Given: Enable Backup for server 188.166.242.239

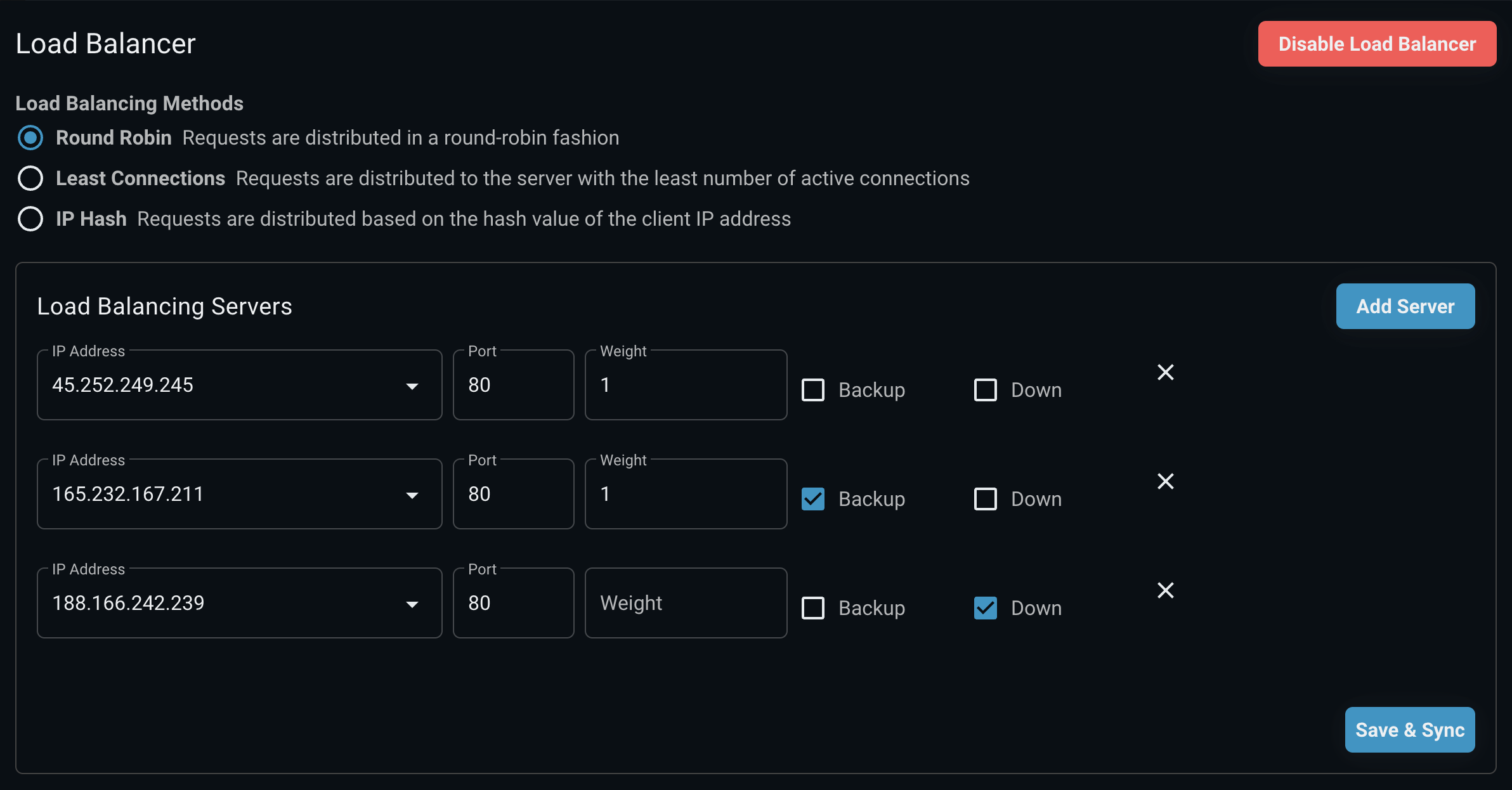Looking at the screenshot, I should pos(813,608).
